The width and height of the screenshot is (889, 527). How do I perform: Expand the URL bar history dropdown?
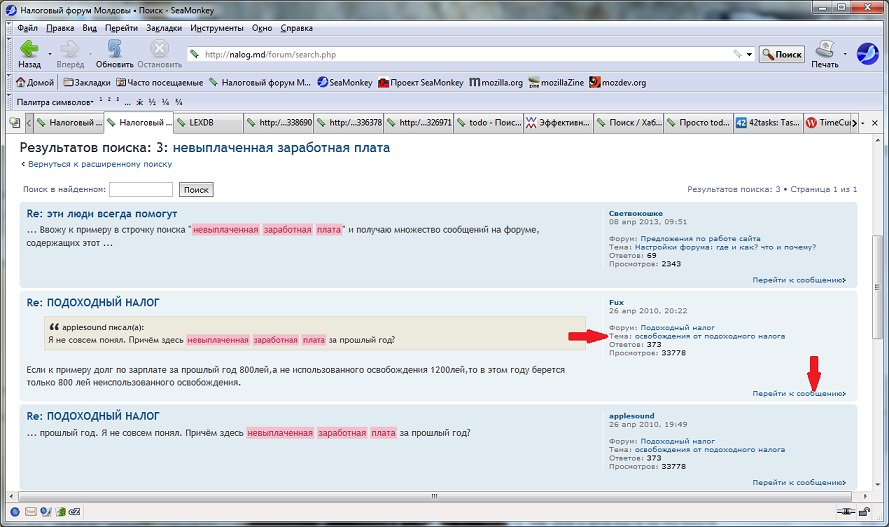point(750,54)
